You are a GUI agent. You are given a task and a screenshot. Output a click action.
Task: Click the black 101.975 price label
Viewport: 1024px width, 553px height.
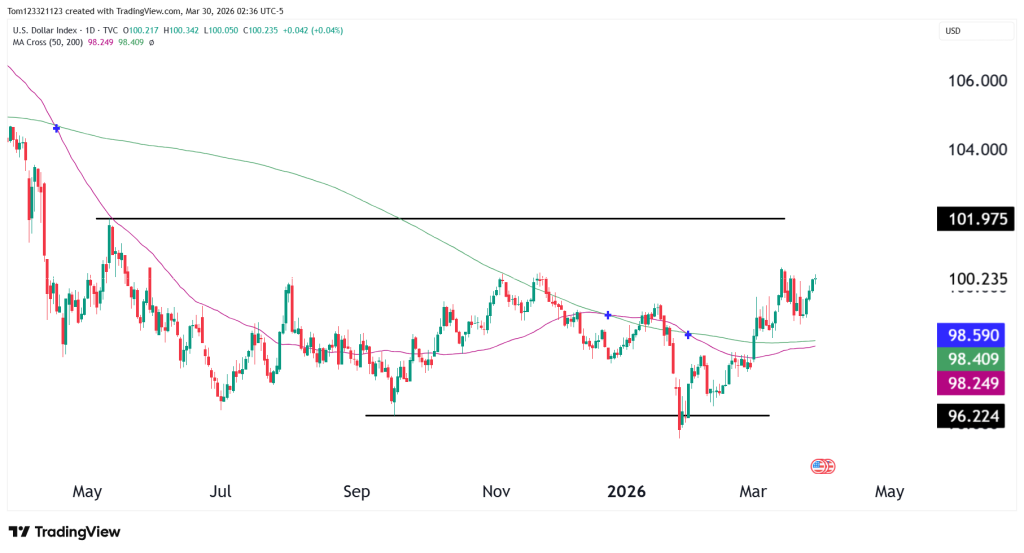click(x=975, y=219)
